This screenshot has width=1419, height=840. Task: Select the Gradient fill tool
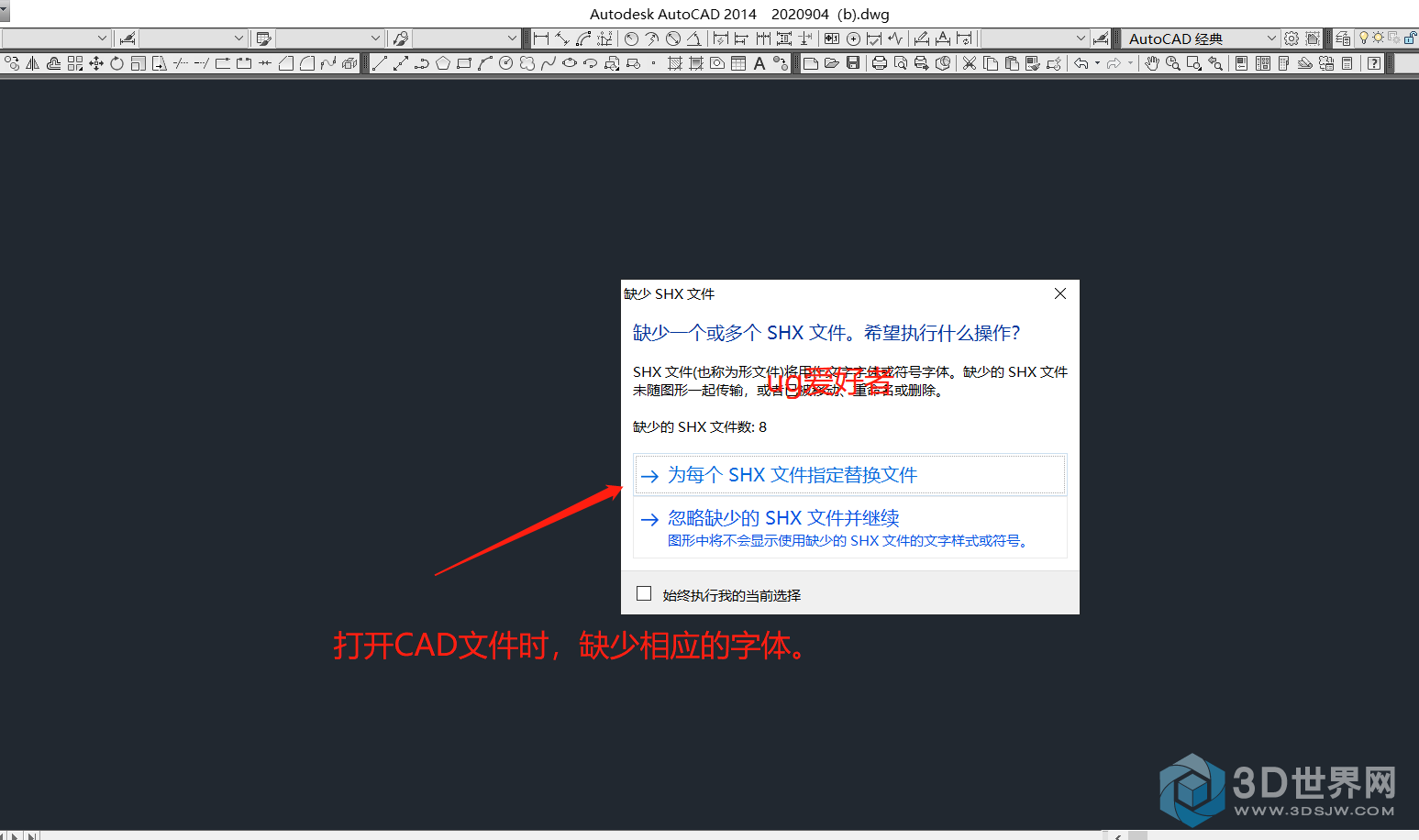(696, 63)
